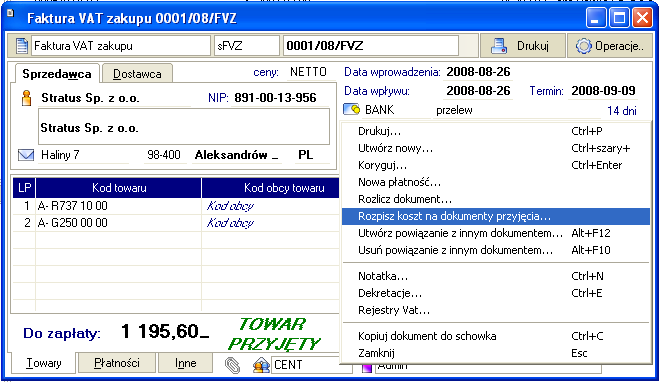The height and width of the screenshot is (382, 659).
Task: Open the Płatności bottom tab
Action: 117,363
